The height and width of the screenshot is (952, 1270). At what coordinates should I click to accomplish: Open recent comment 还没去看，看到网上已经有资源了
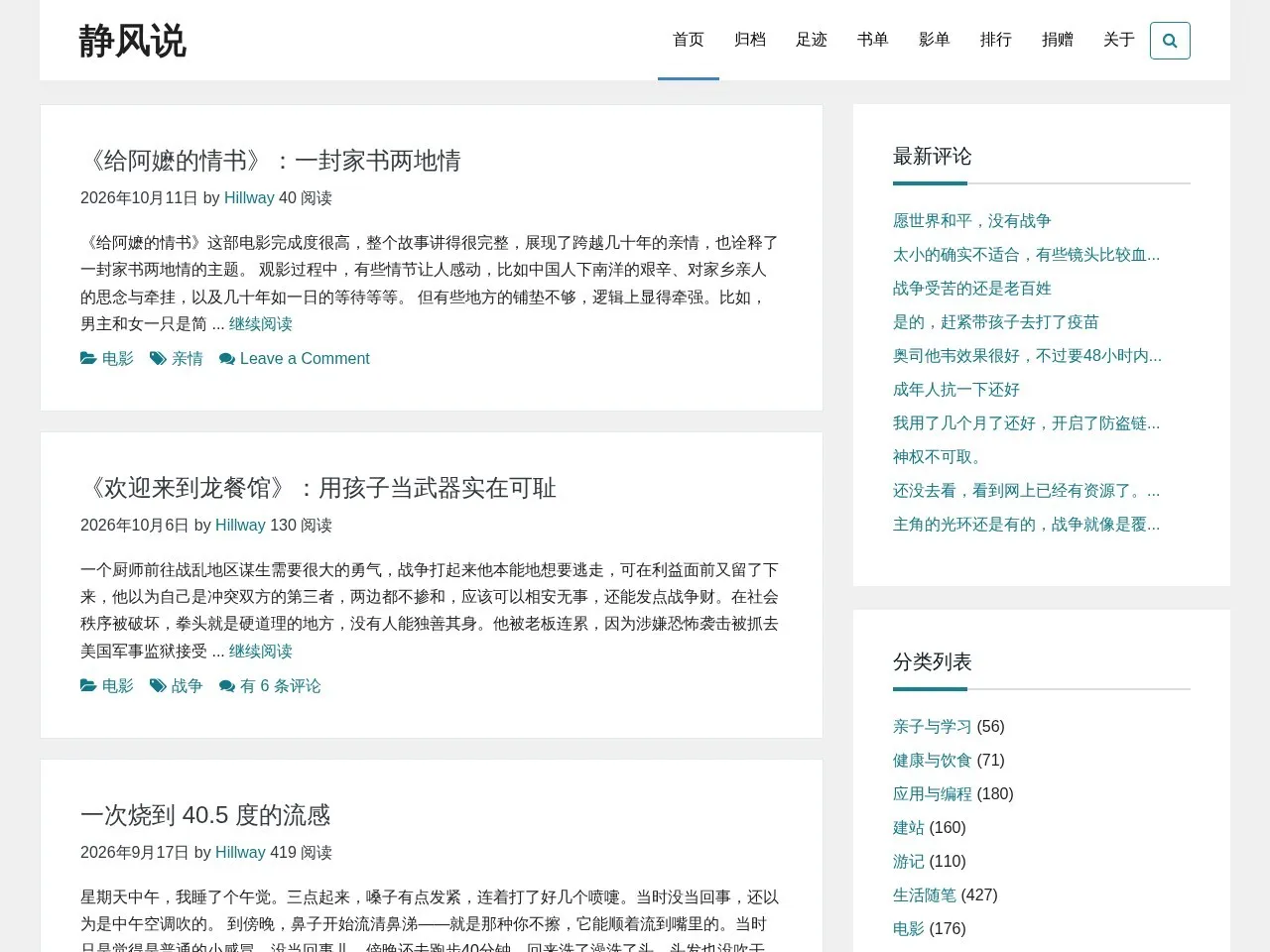(x=1026, y=491)
